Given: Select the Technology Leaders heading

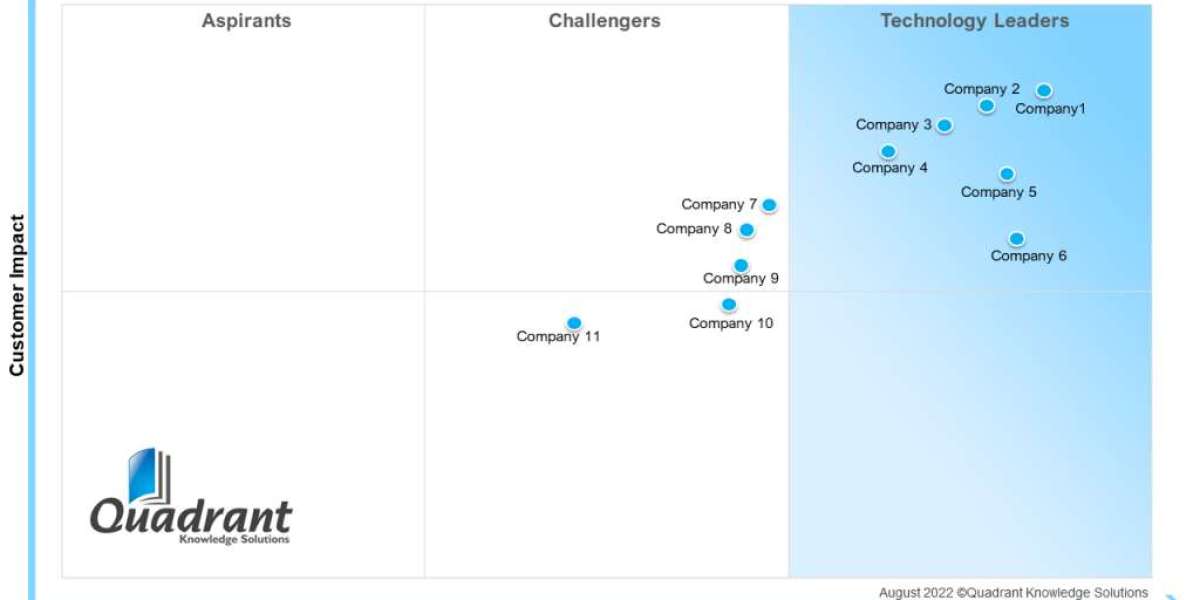Looking at the screenshot, I should [x=974, y=21].
